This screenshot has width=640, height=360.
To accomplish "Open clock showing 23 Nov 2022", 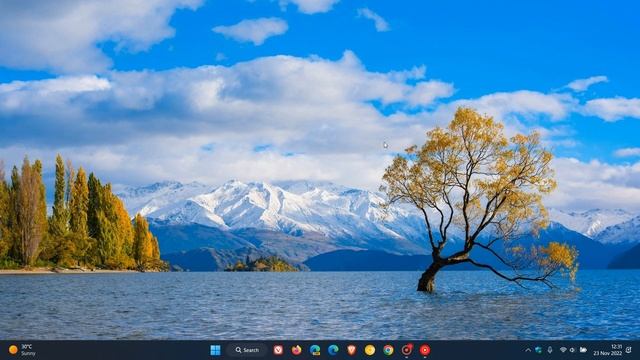I will click(608, 350).
